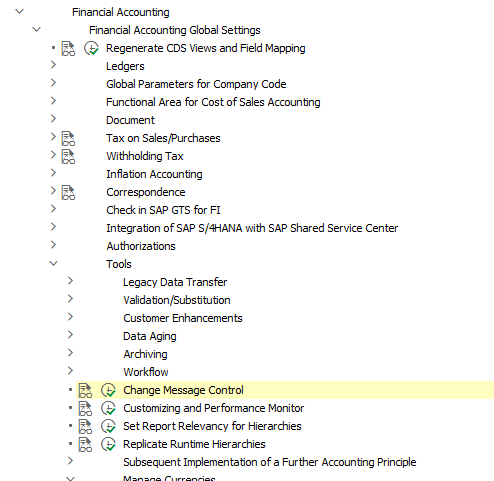Open documentation icon for Regenerate CDS Views
This screenshot has width=494, height=481.
(68, 48)
